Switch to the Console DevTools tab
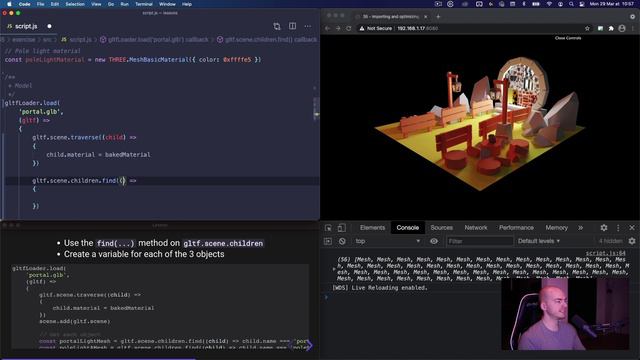640x360 pixels. coord(407,228)
